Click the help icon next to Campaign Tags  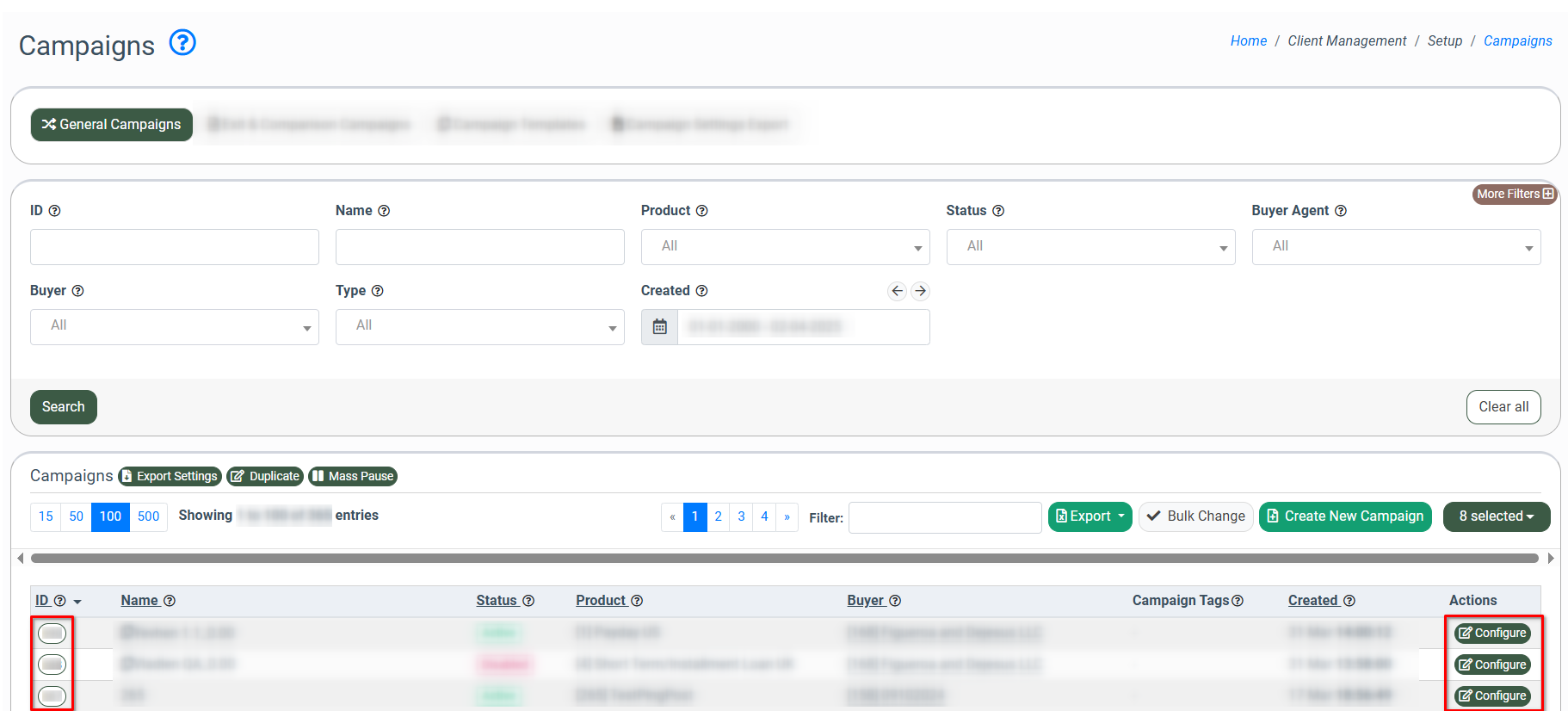click(x=1238, y=601)
